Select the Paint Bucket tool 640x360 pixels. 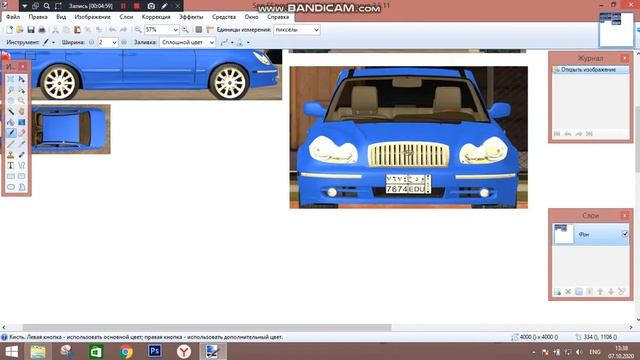pyautogui.click(x=11, y=122)
